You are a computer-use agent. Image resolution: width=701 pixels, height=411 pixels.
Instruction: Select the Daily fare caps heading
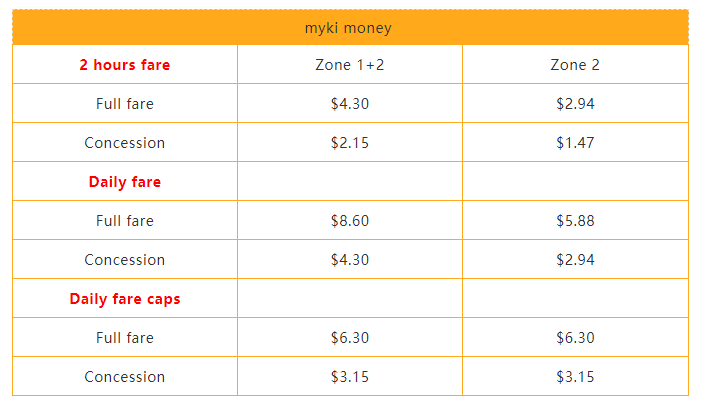[x=125, y=299]
